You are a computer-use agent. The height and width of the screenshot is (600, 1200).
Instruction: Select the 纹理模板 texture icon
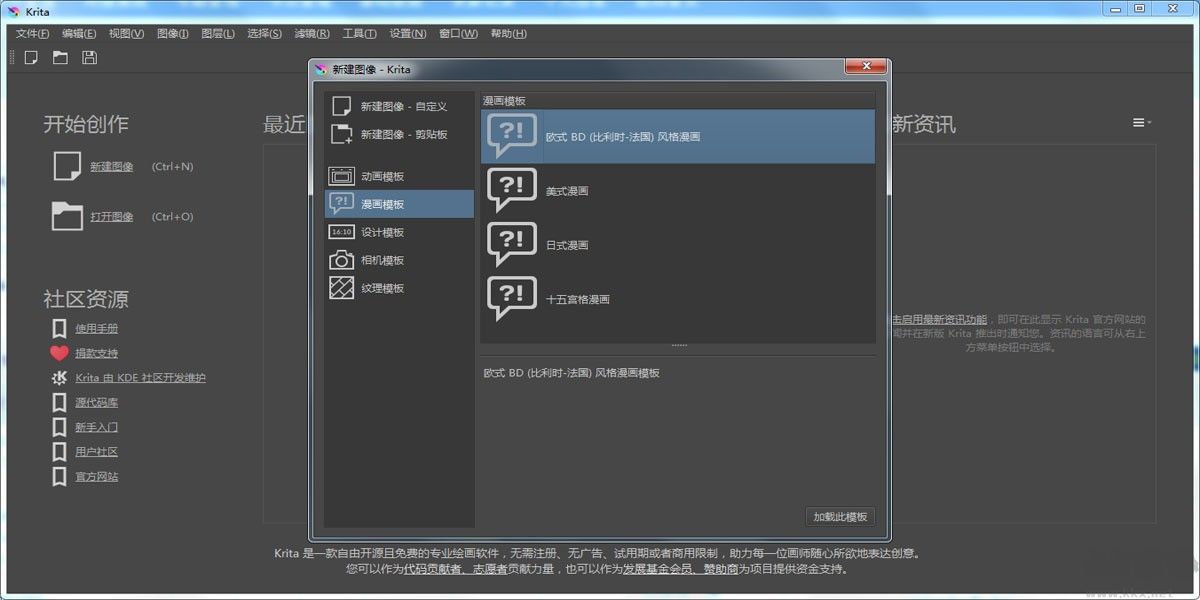pos(340,287)
